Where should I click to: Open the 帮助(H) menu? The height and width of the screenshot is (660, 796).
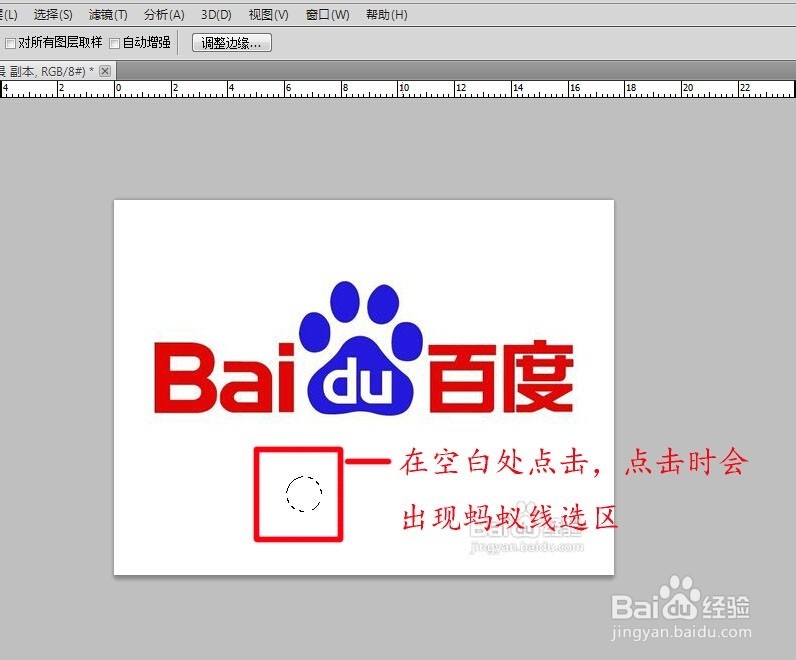coord(386,15)
